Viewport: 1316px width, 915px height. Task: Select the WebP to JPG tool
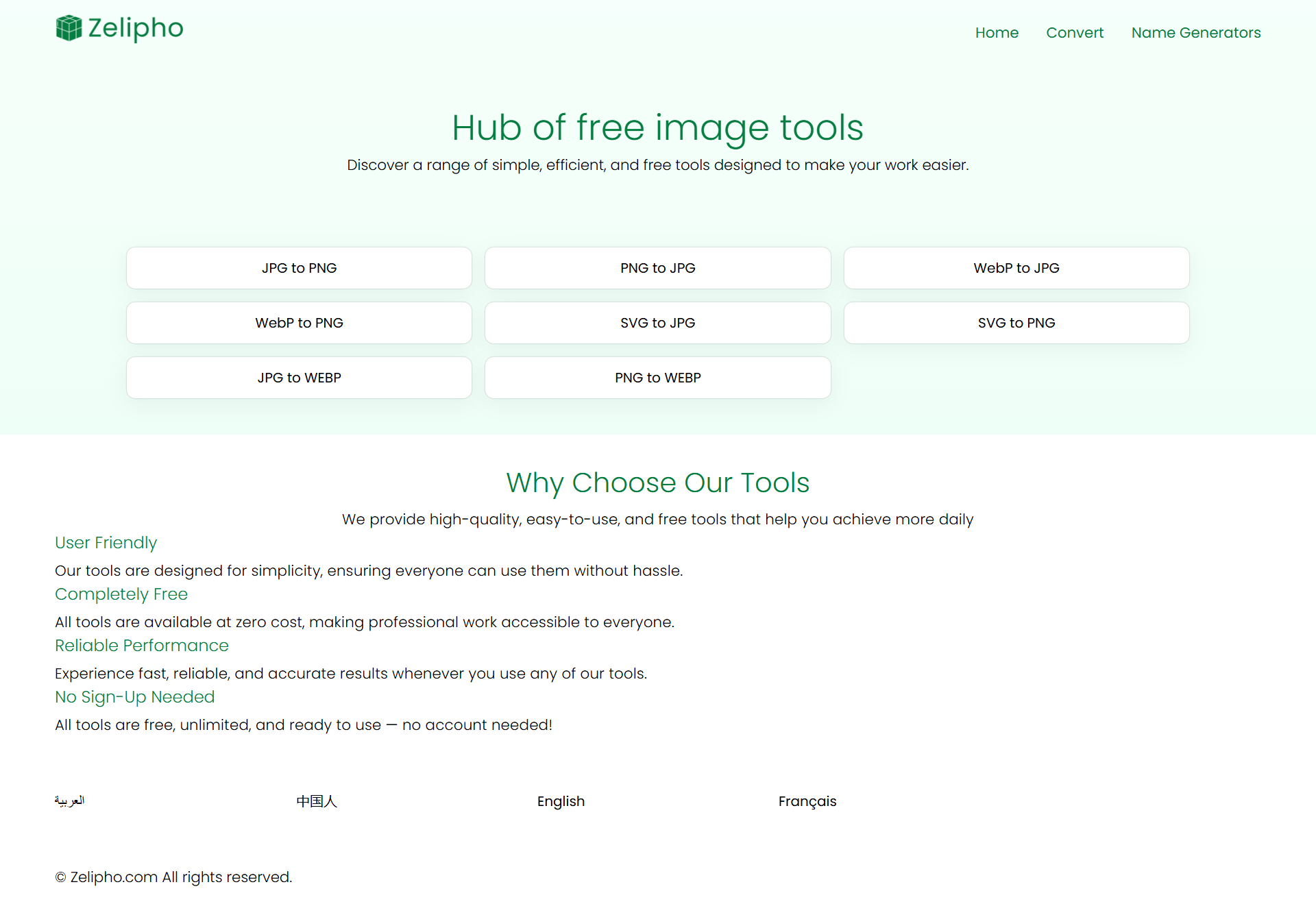click(x=1016, y=268)
